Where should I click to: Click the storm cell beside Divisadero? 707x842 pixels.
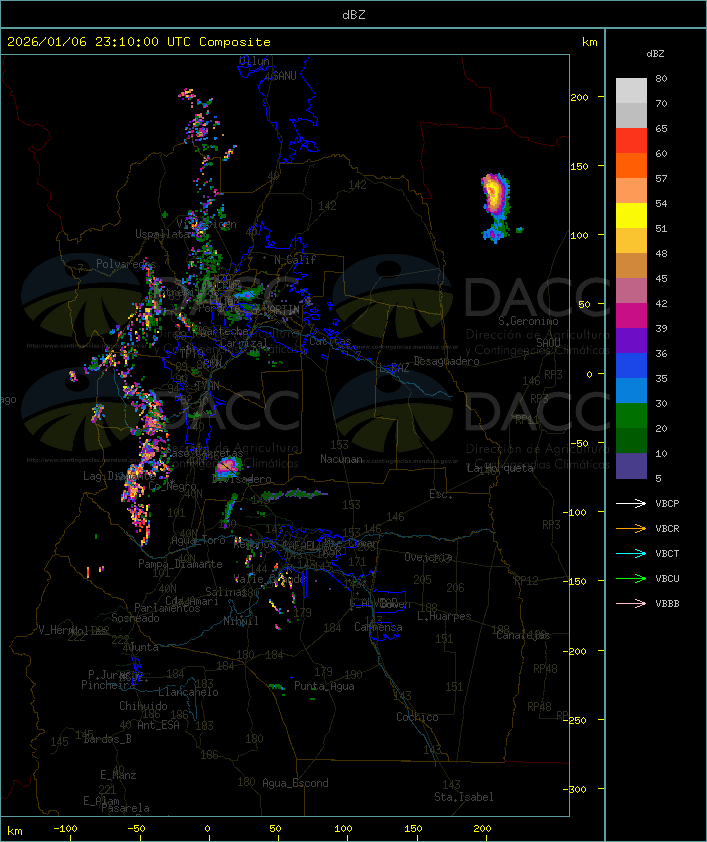coord(228,466)
